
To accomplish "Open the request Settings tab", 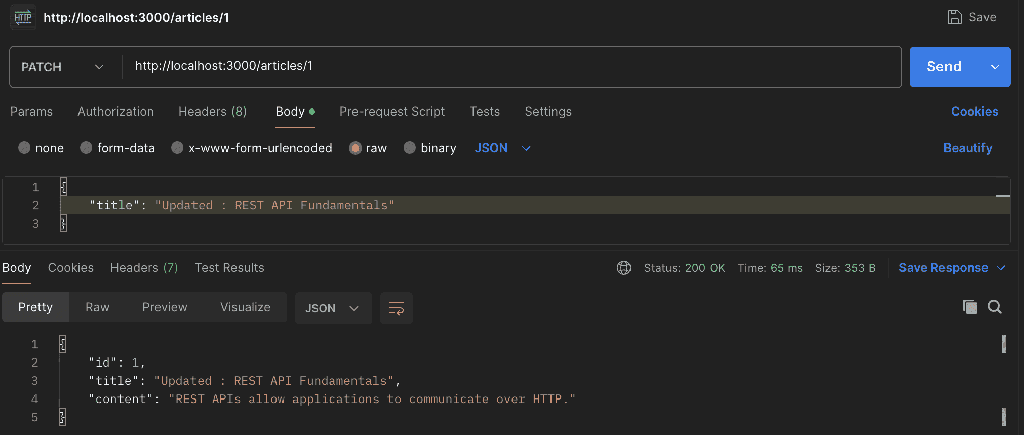I will (548, 112).
